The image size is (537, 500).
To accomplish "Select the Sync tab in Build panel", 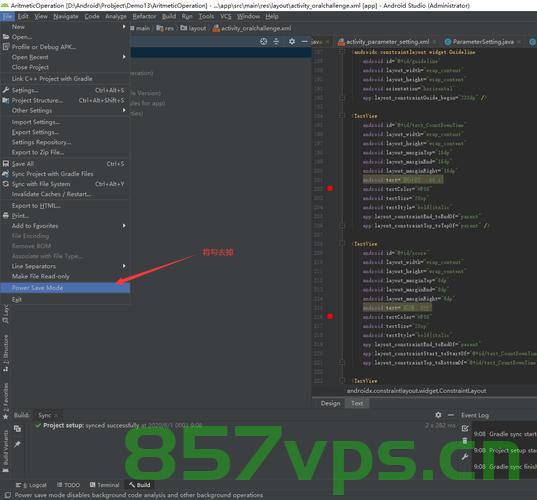I will tap(45, 415).
